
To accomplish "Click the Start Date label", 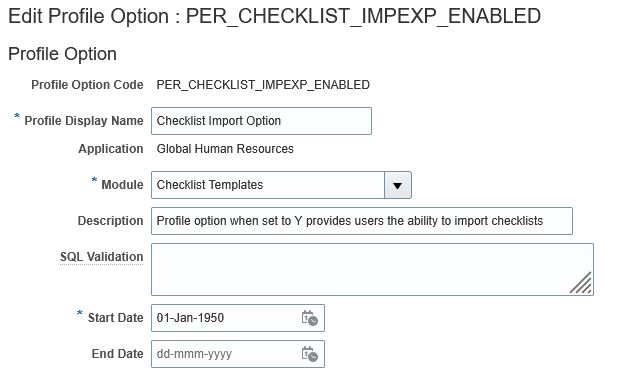I will [x=116, y=318].
